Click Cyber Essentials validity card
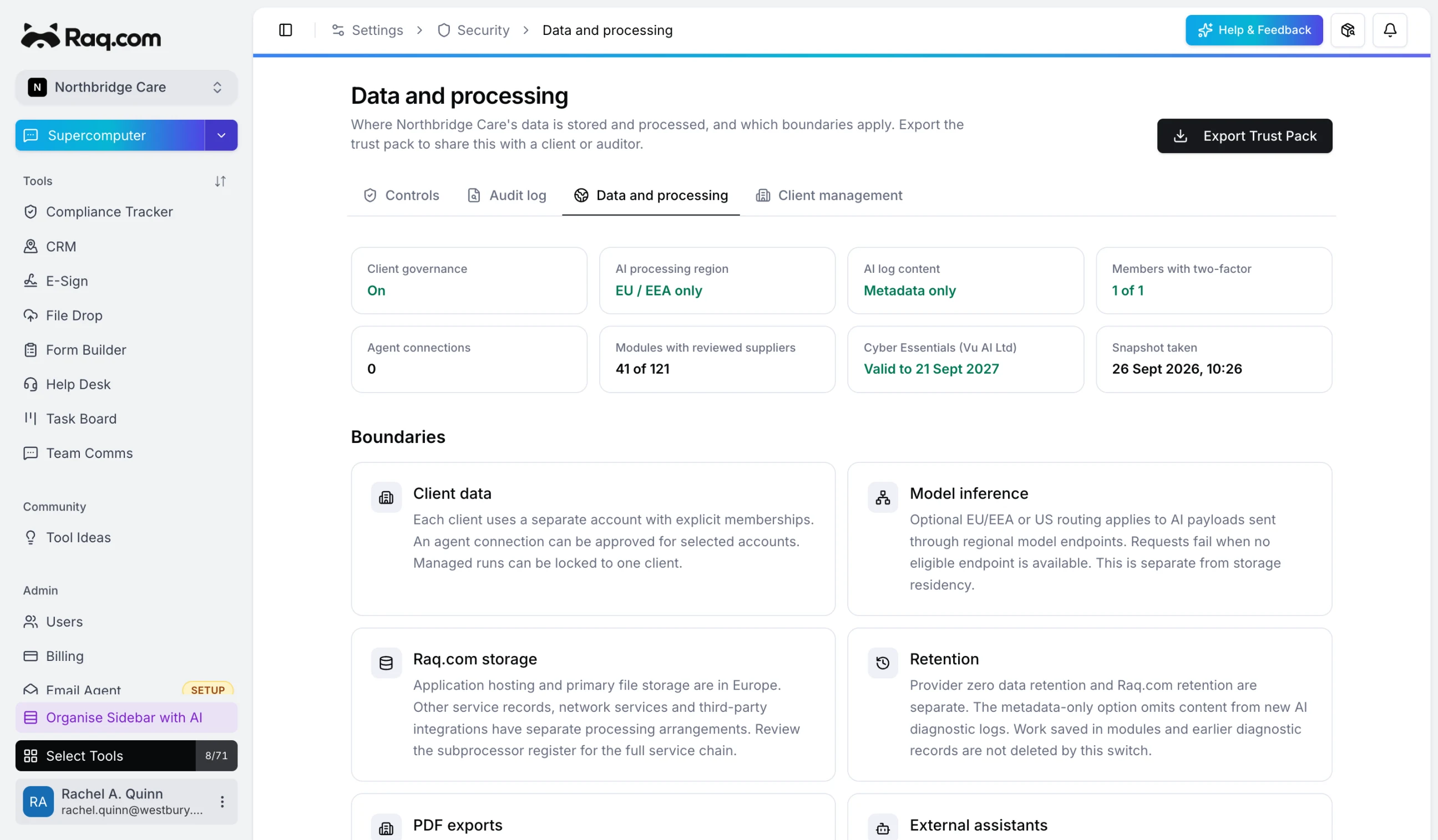The width and height of the screenshot is (1438, 840). [965, 359]
